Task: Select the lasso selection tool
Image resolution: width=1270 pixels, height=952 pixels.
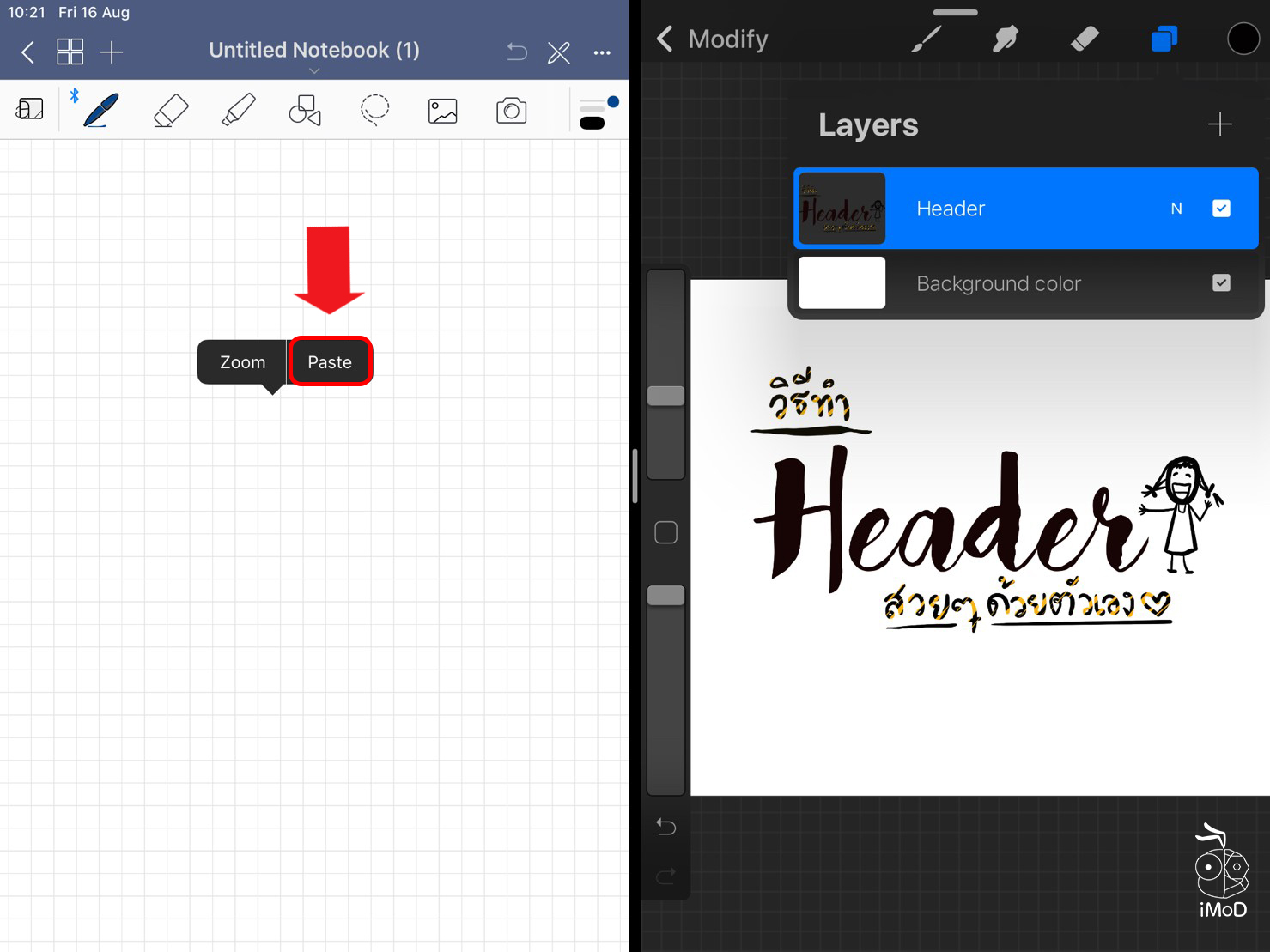Action: click(x=374, y=110)
